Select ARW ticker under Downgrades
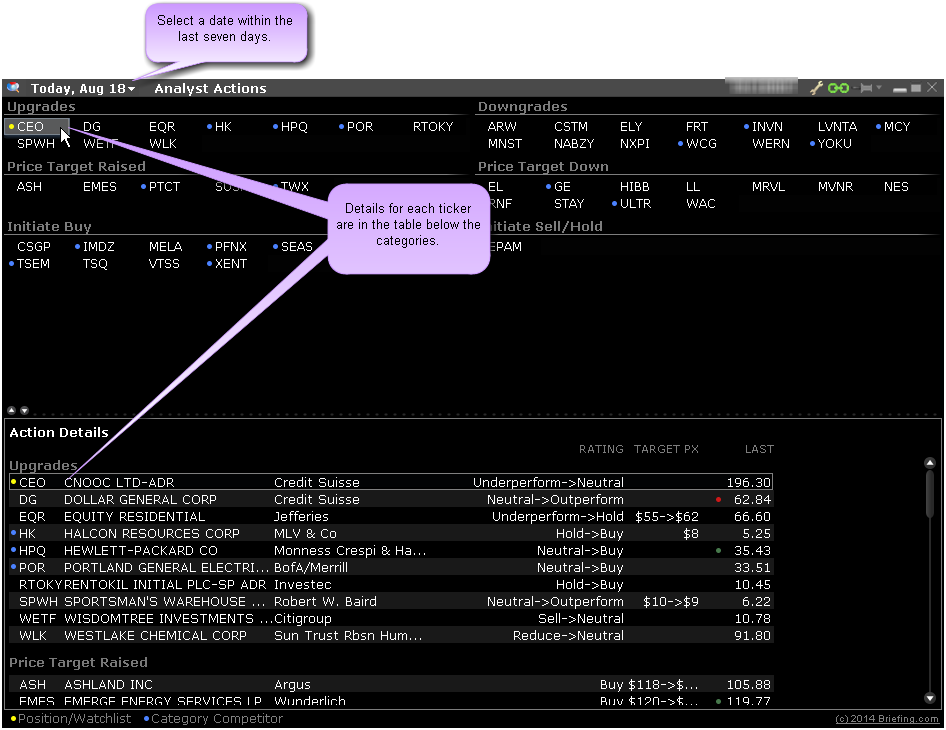 pyautogui.click(x=502, y=127)
